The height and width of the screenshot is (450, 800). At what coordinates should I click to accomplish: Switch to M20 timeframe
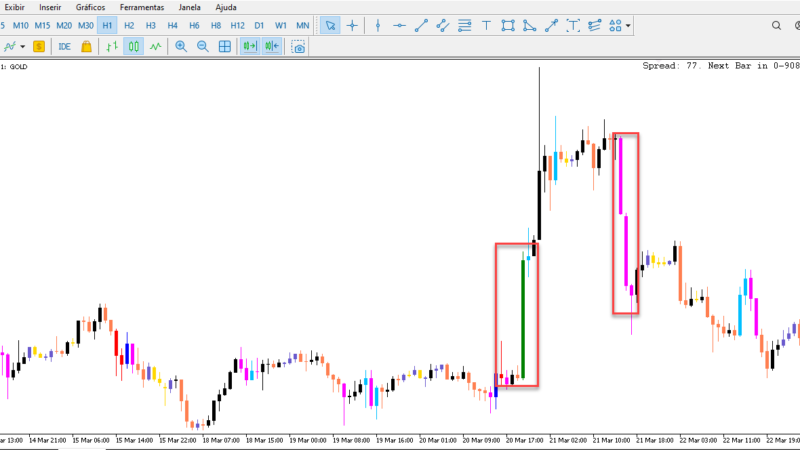click(x=64, y=26)
